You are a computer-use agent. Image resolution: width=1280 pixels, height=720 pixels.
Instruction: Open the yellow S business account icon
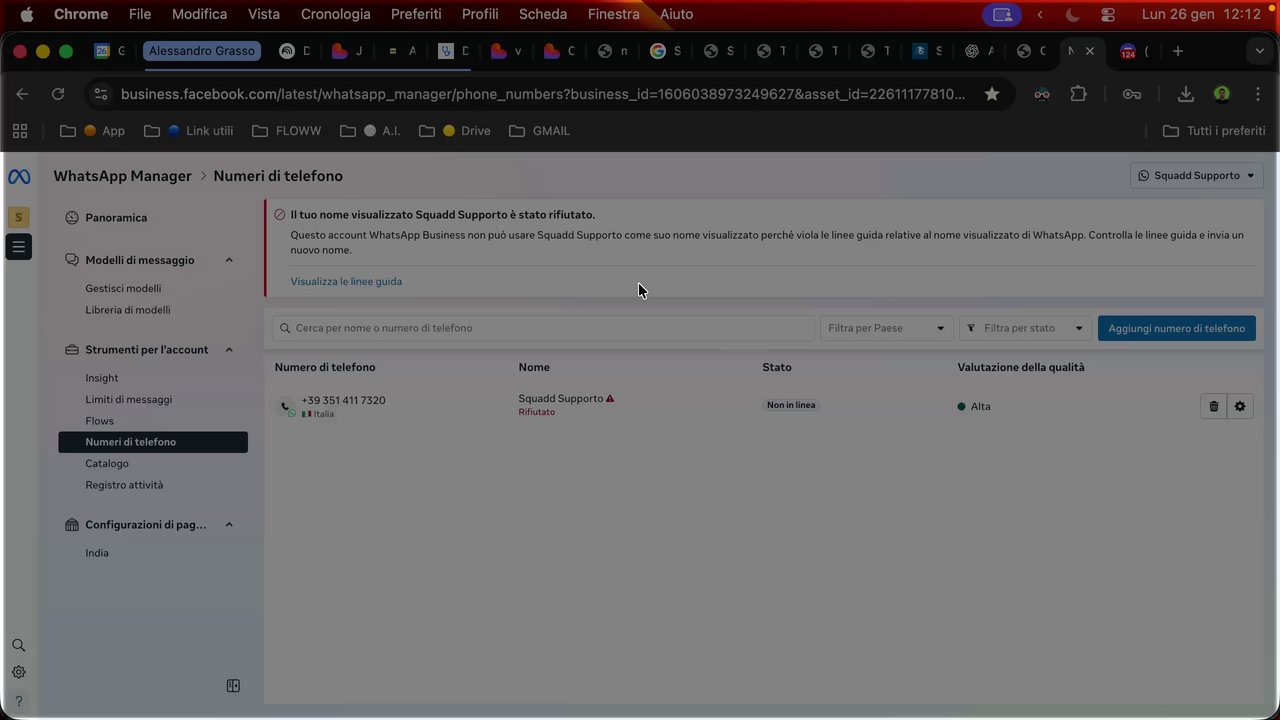18,217
